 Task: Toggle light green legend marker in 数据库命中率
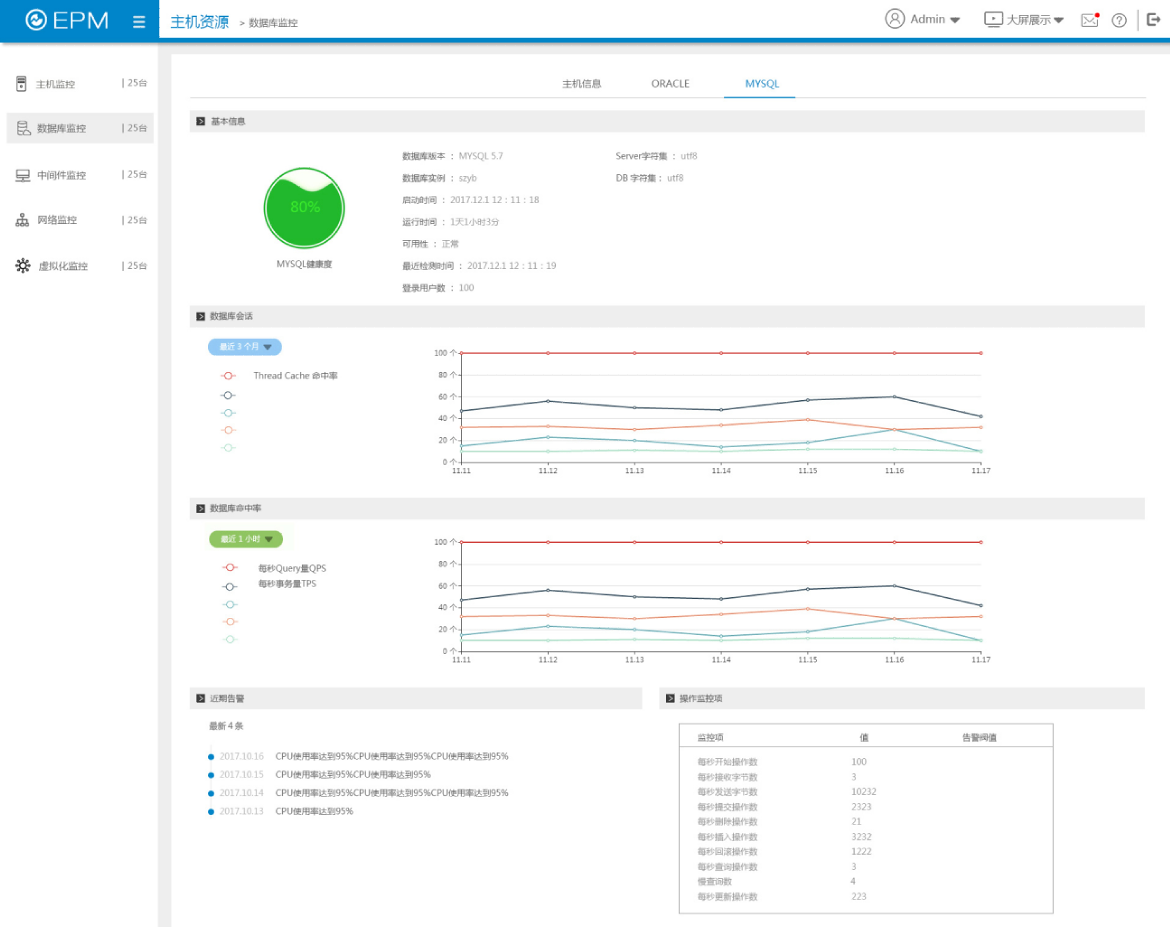231,640
